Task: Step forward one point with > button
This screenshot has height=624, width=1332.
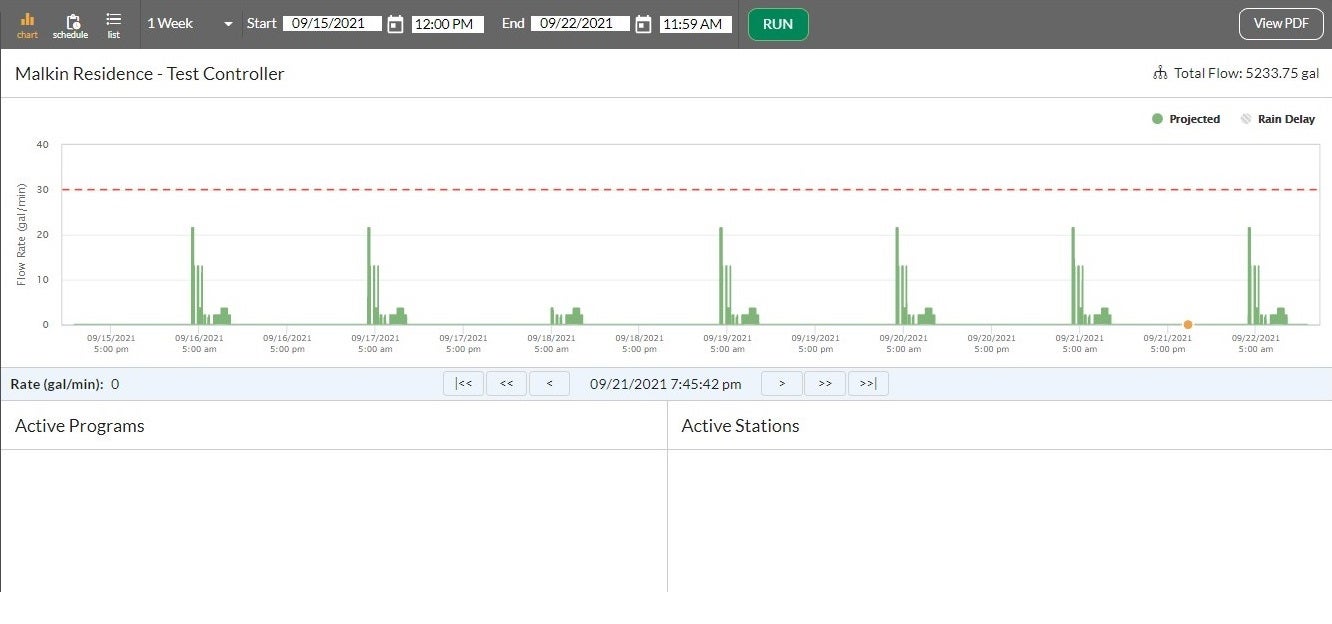Action: pyautogui.click(x=782, y=384)
